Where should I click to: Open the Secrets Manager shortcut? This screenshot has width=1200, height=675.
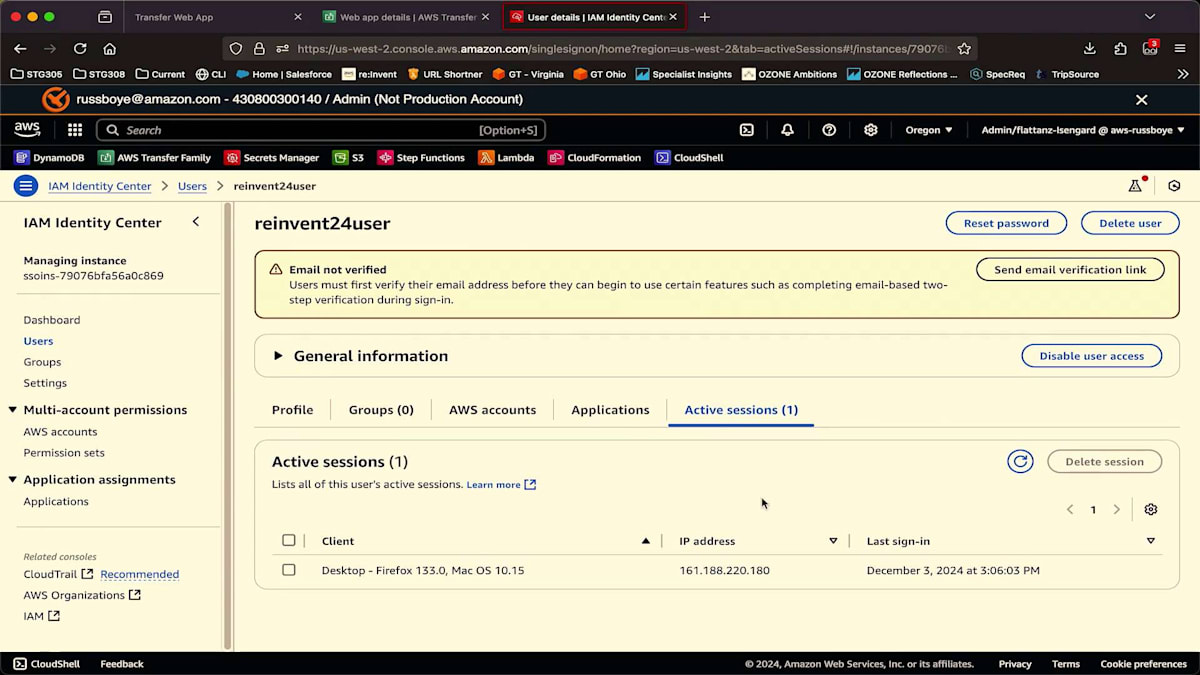(x=272, y=157)
